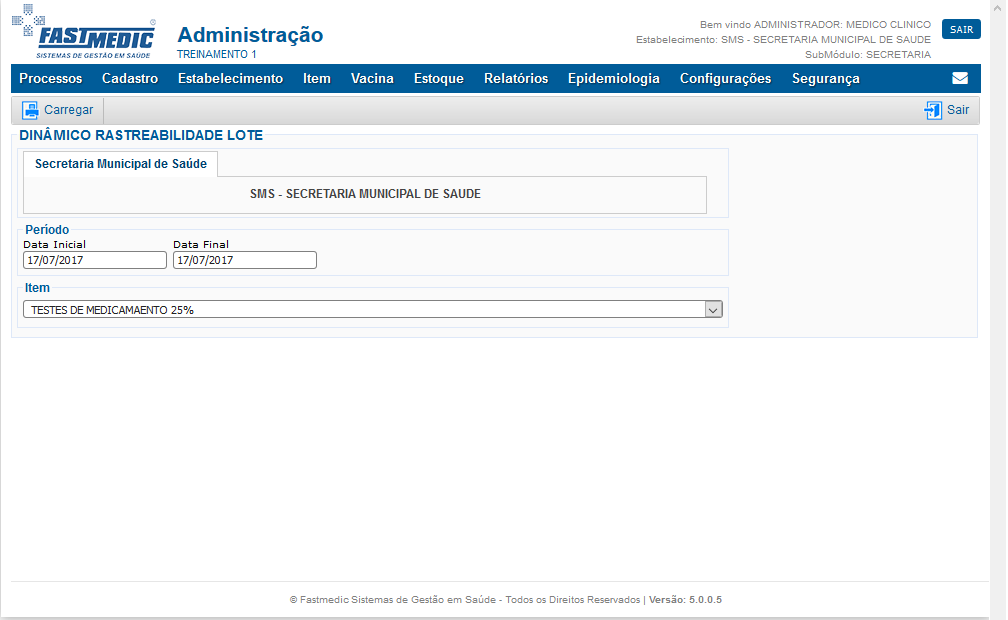This screenshot has height=620, width=1008.
Task: Open the Estoque menu
Action: (438, 78)
